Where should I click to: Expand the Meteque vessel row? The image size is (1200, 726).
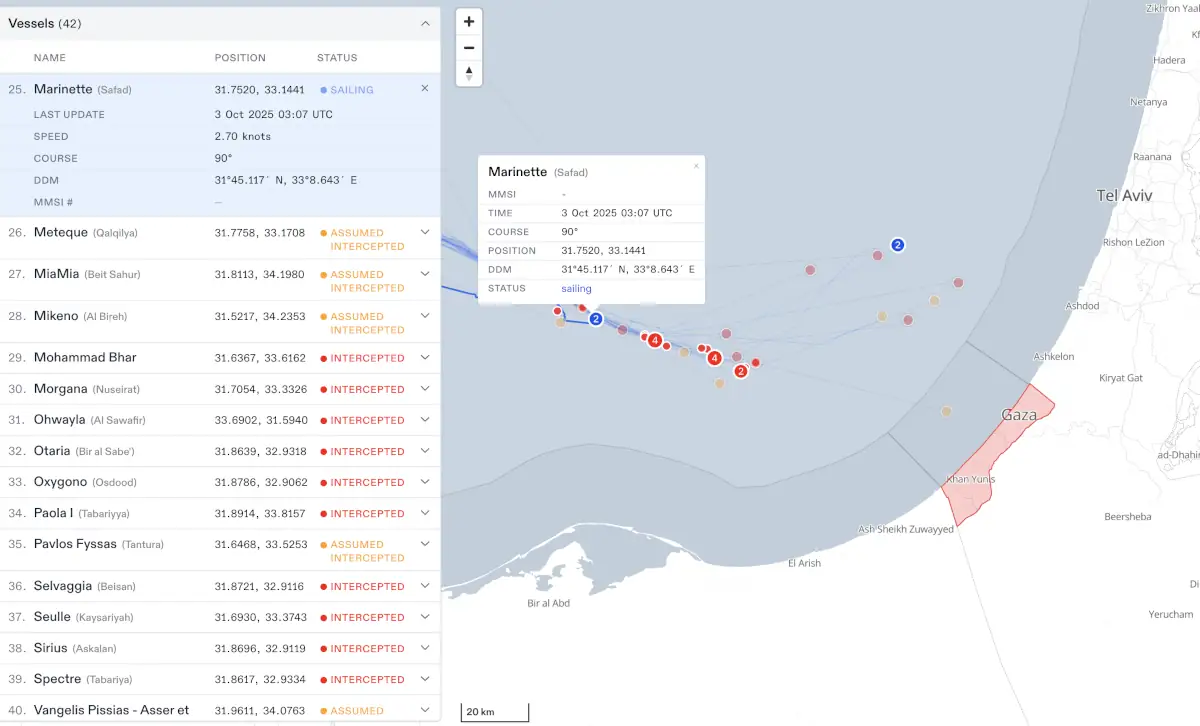click(x=424, y=232)
